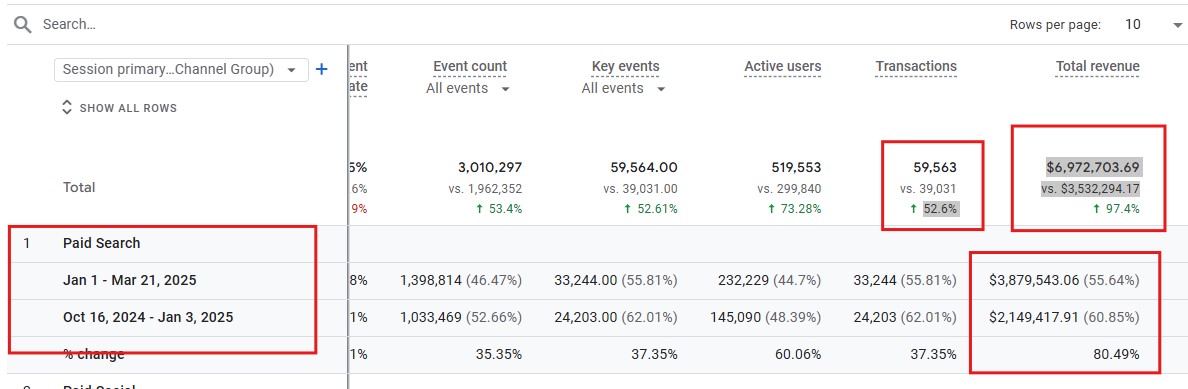The height and width of the screenshot is (389, 1188).
Task: Click the 35.35% event count change cell
Action: pyautogui.click(x=499, y=354)
